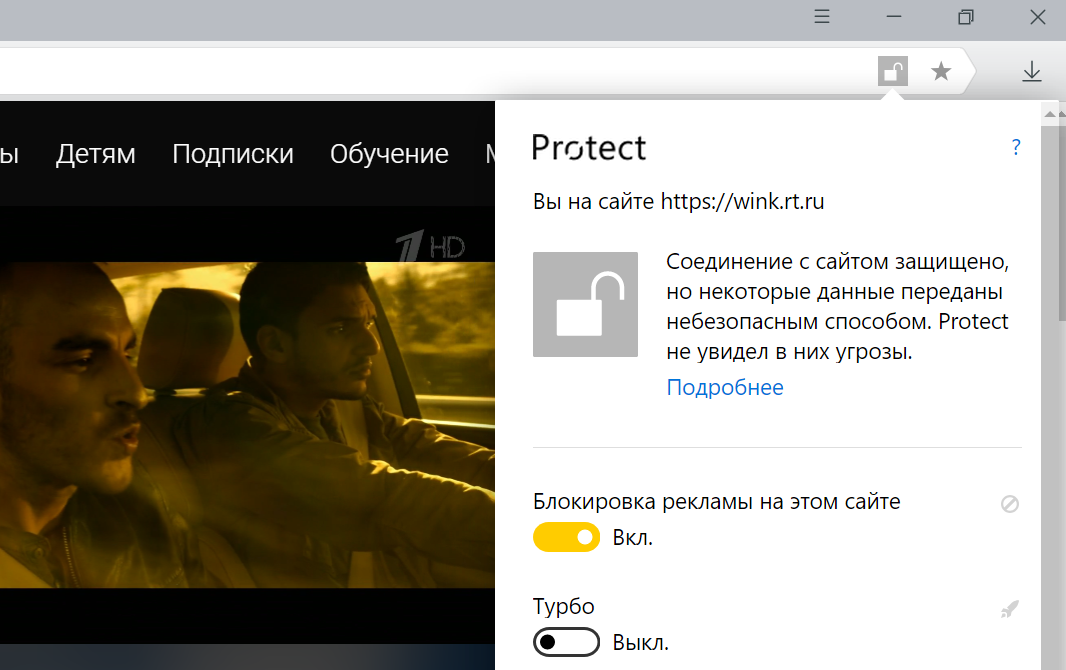Bookmark page with the star icon

pyautogui.click(x=941, y=71)
